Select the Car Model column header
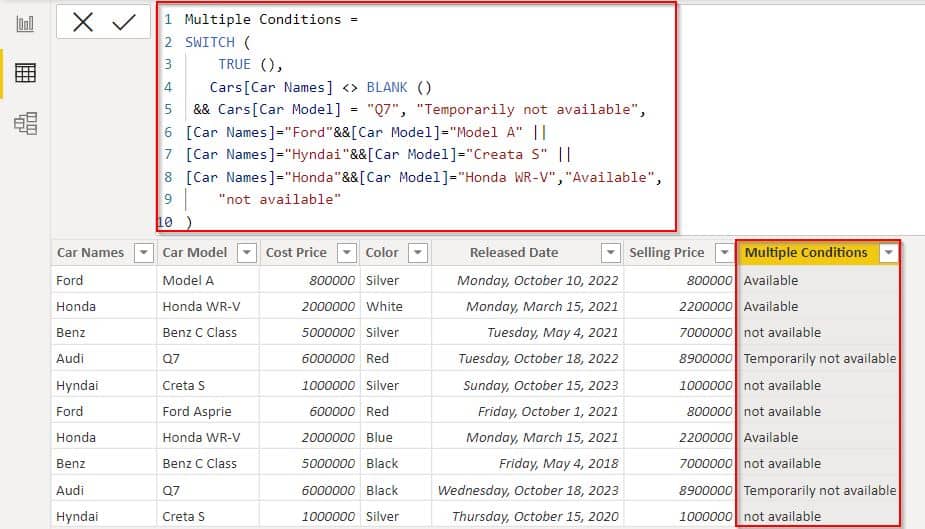The height and width of the screenshot is (529, 925). (195, 252)
